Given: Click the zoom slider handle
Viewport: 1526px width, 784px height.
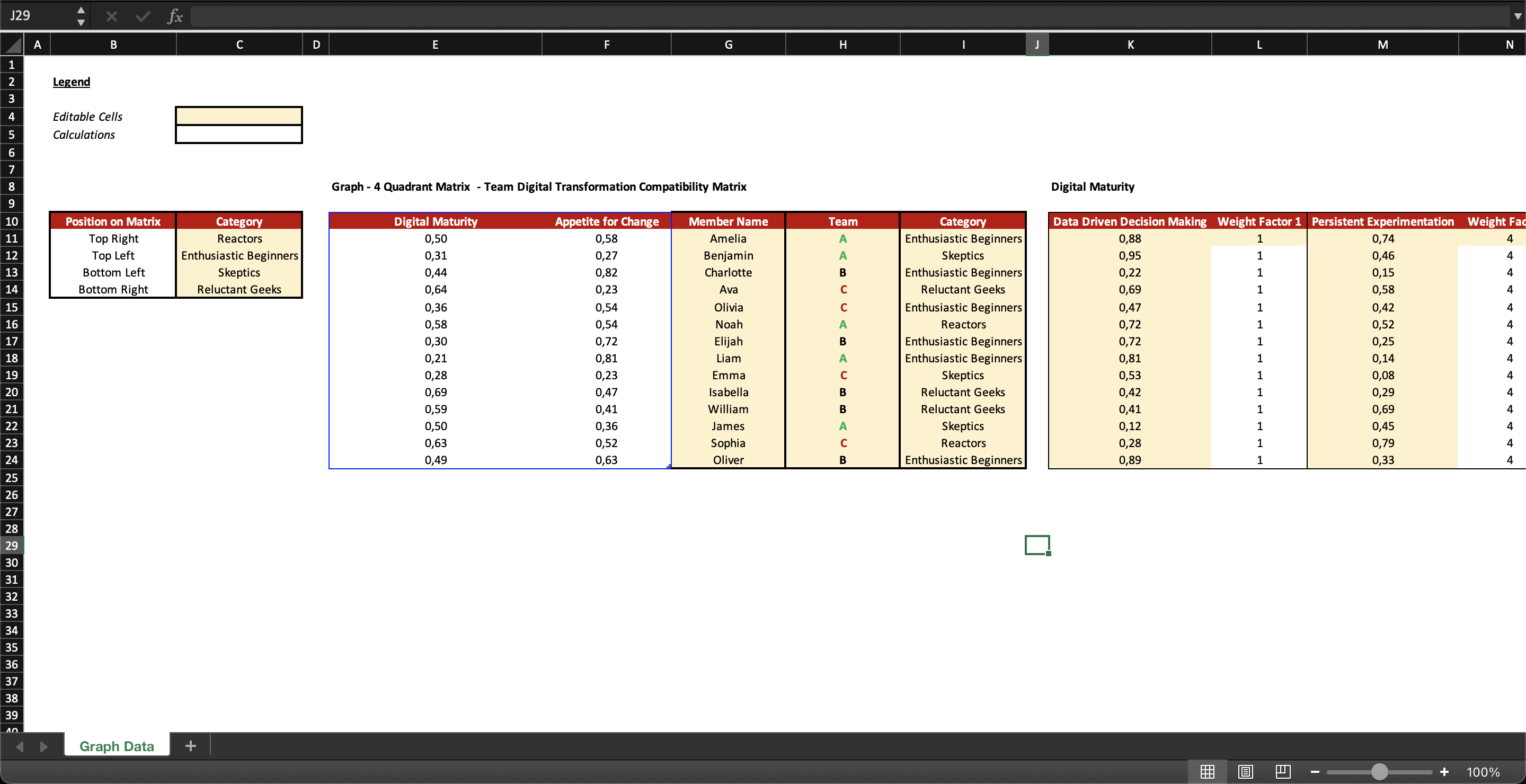Looking at the screenshot, I should point(1380,772).
